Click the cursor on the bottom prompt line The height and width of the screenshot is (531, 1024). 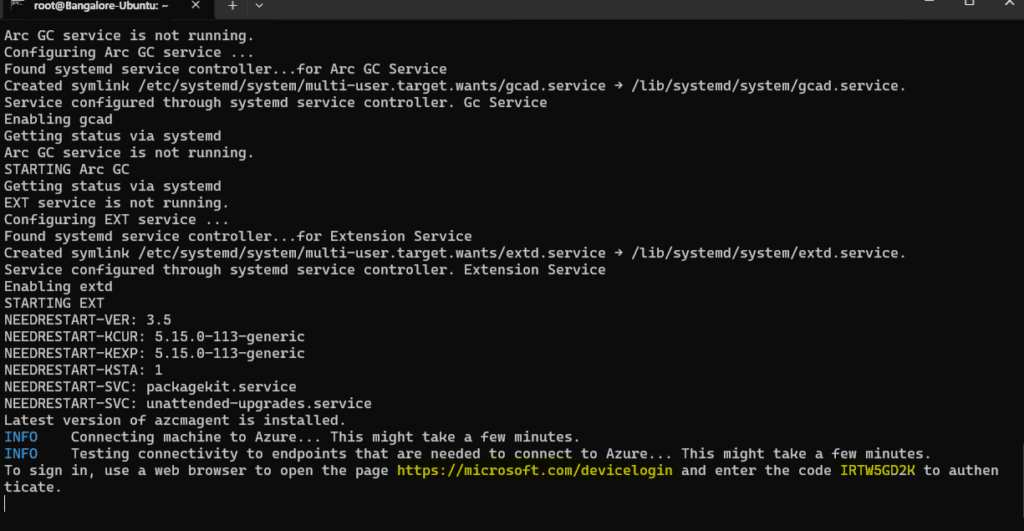(6, 504)
